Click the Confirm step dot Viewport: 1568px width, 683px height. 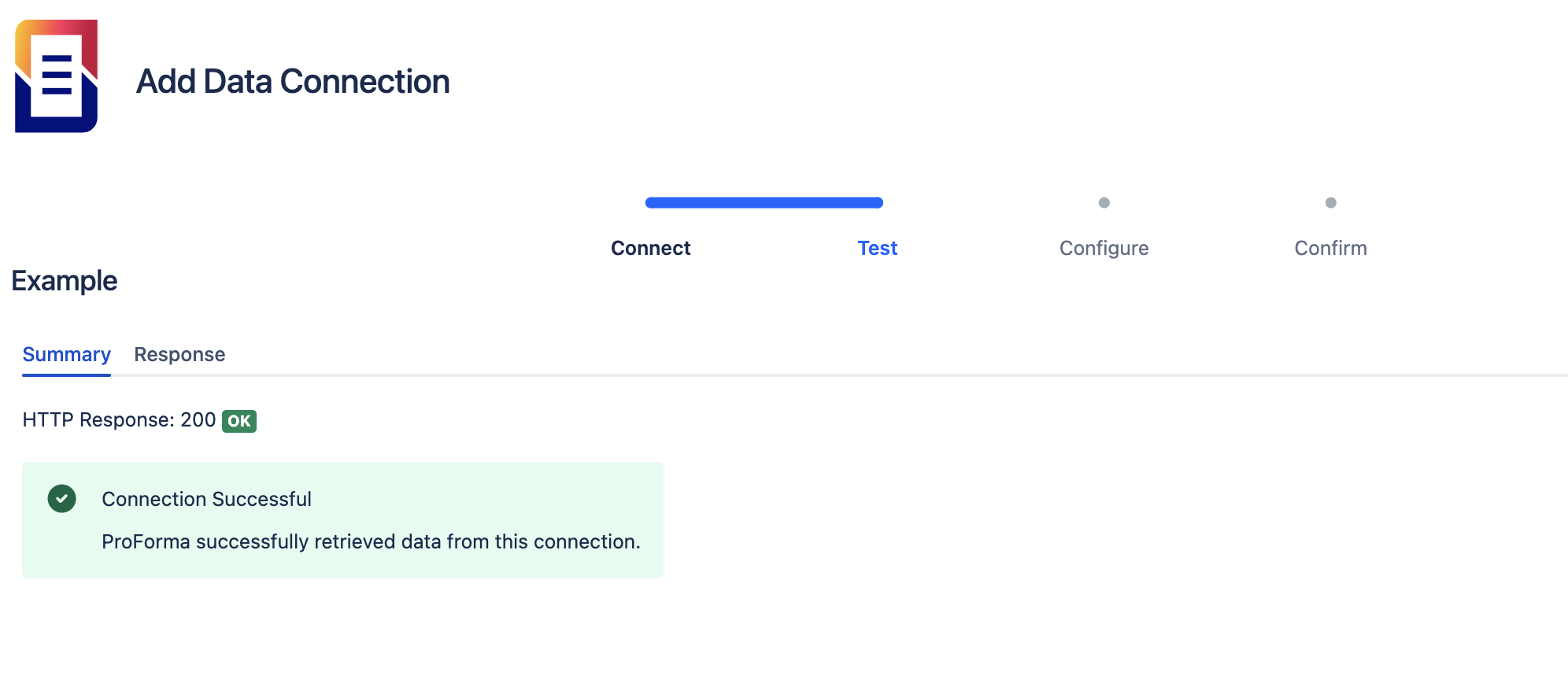click(x=1330, y=202)
